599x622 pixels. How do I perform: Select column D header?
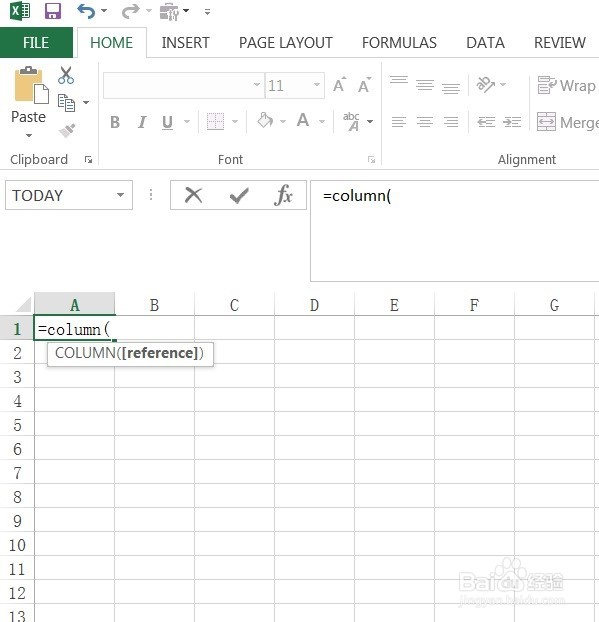click(314, 305)
